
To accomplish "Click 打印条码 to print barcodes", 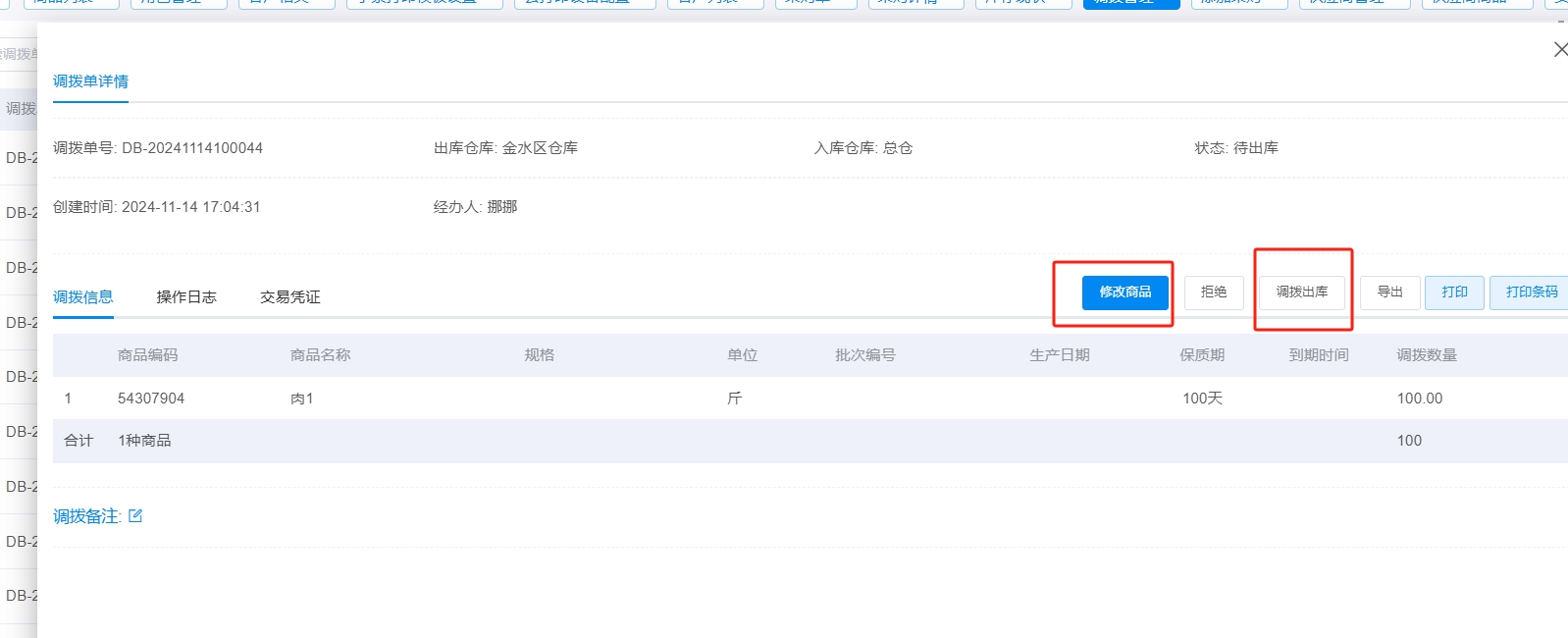I will pyautogui.click(x=1531, y=292).
